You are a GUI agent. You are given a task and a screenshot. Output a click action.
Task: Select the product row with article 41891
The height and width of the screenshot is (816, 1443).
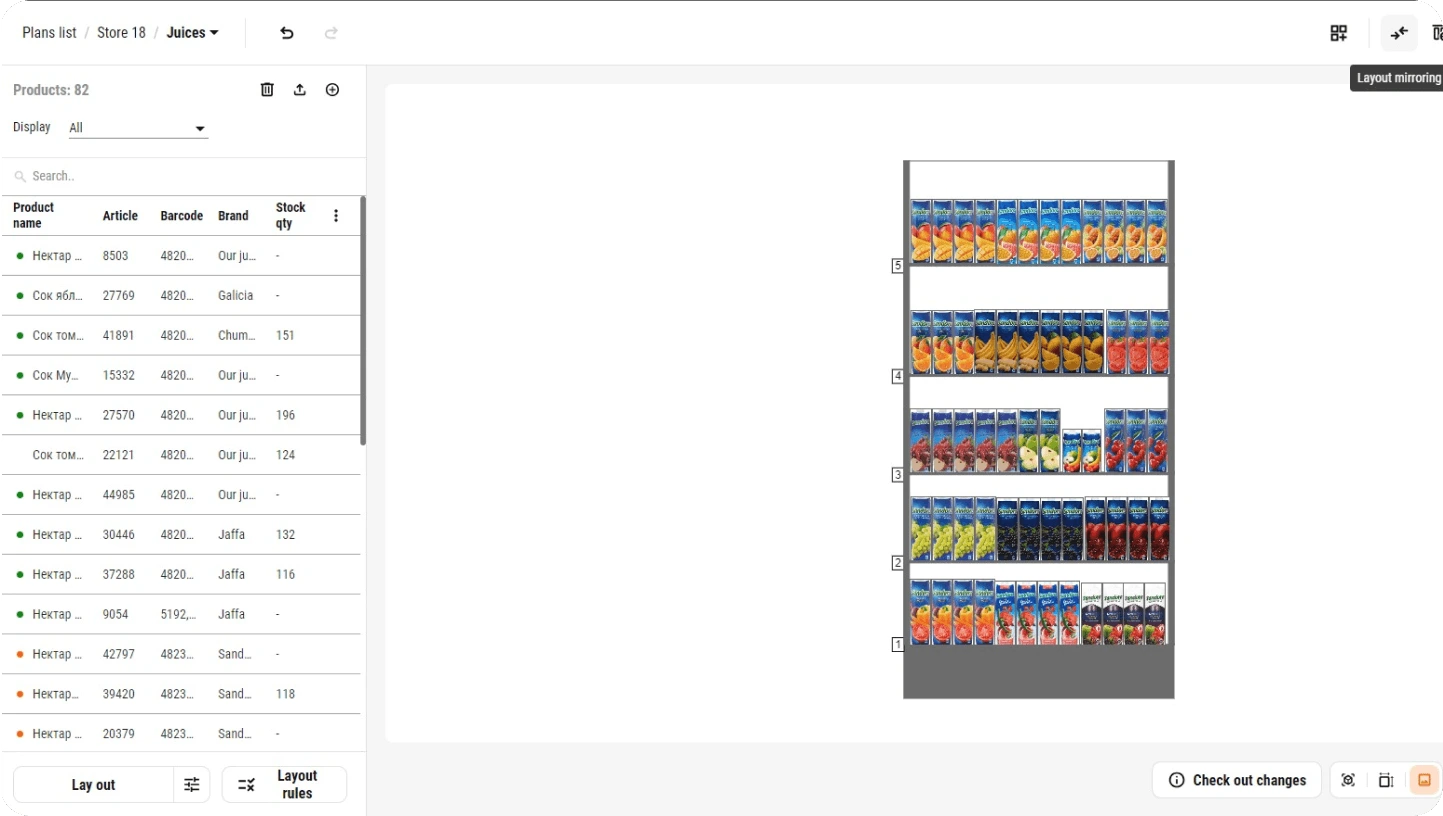point(180,336)
